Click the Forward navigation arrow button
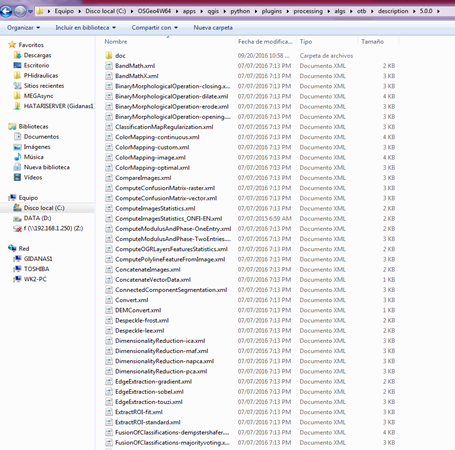 click(20, 12)
